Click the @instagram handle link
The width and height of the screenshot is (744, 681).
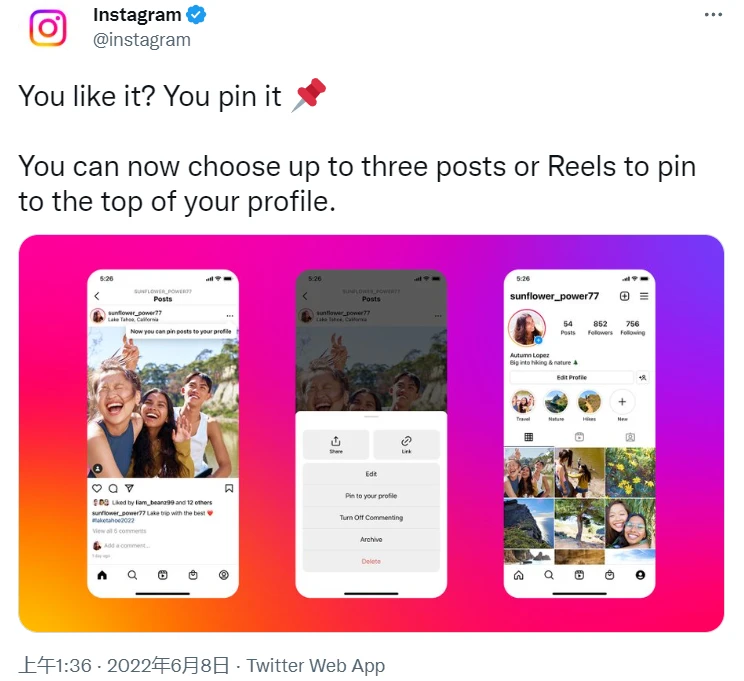pyautogui.click(x=142, y=40)
